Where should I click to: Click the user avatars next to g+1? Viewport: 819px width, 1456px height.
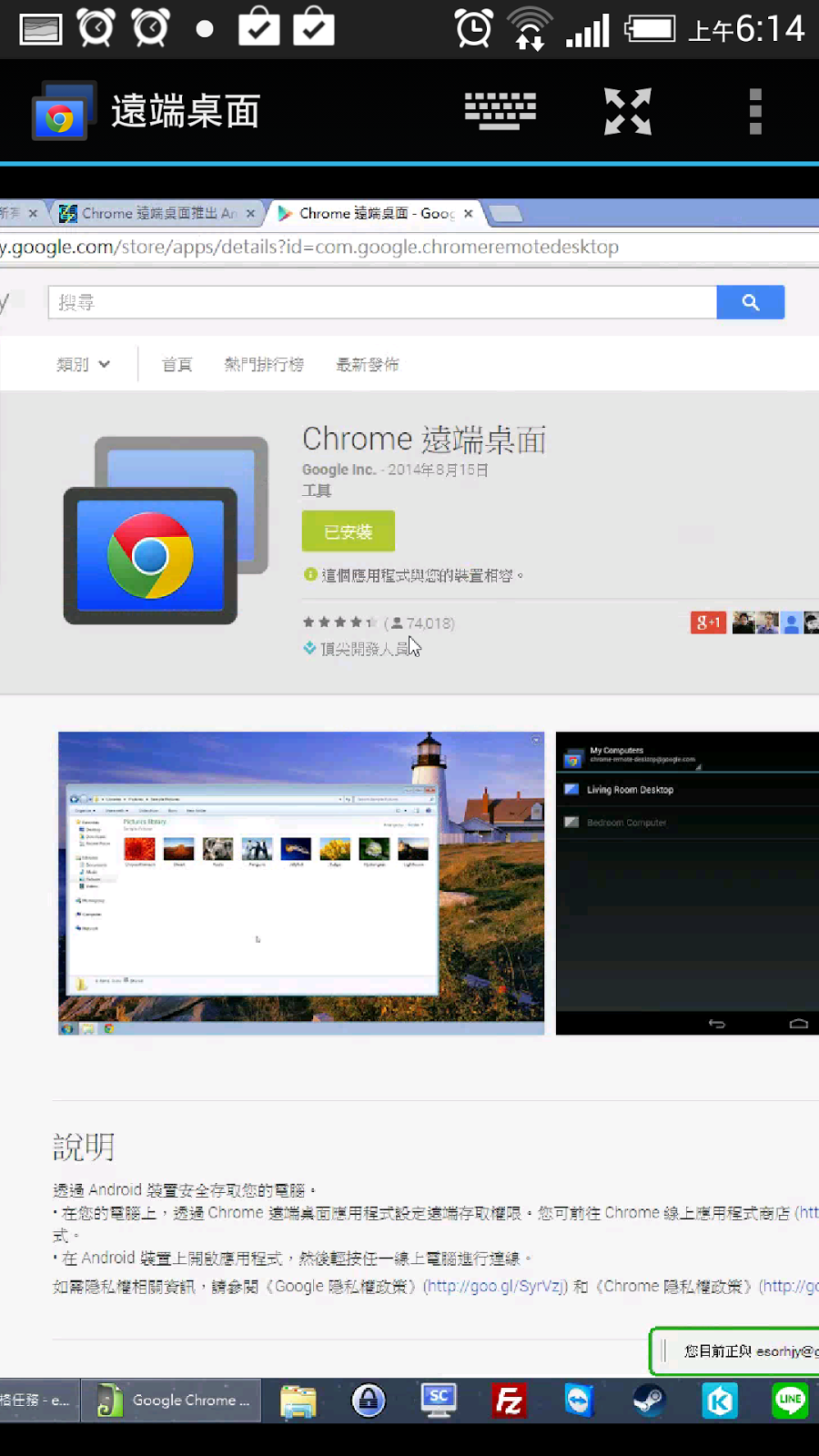click(775, 622)
